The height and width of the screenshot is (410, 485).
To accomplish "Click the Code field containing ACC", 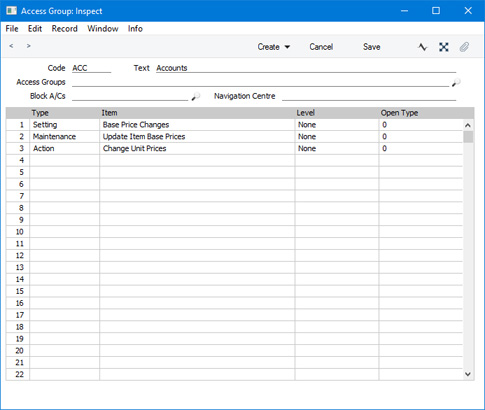I will coord(91,68).
